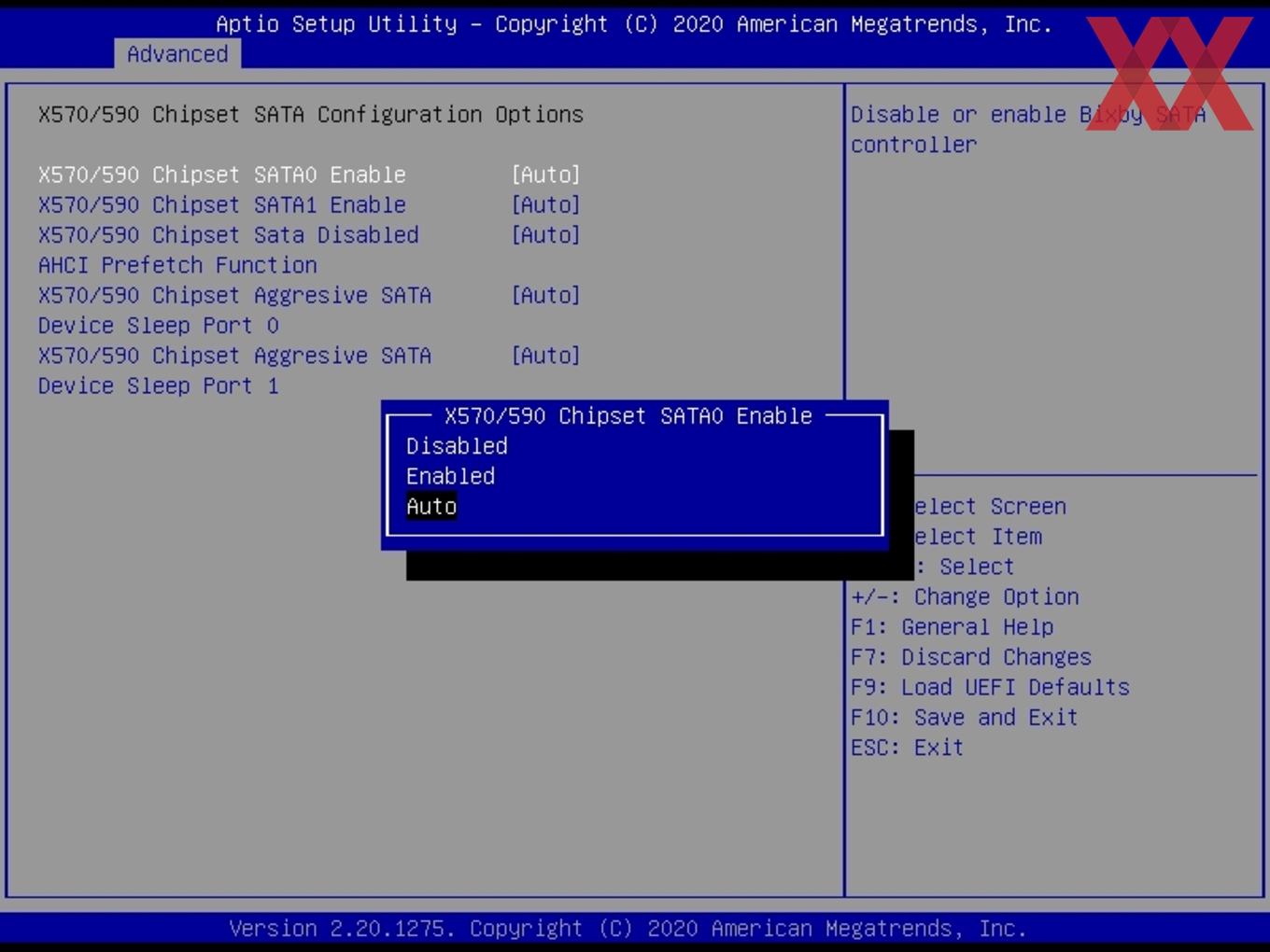Click the 'X570/590 Chipset SATA Configuration Options' heading

click(x=311, y=114)
